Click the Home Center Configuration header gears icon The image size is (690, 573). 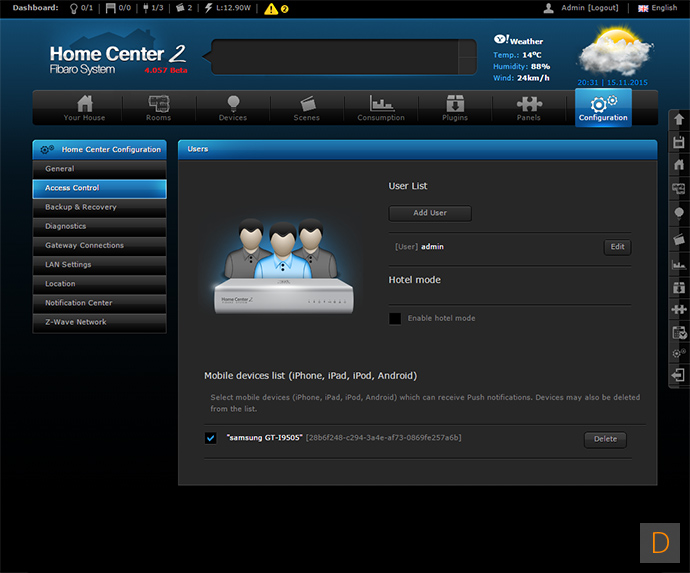(x=47, y=150)
